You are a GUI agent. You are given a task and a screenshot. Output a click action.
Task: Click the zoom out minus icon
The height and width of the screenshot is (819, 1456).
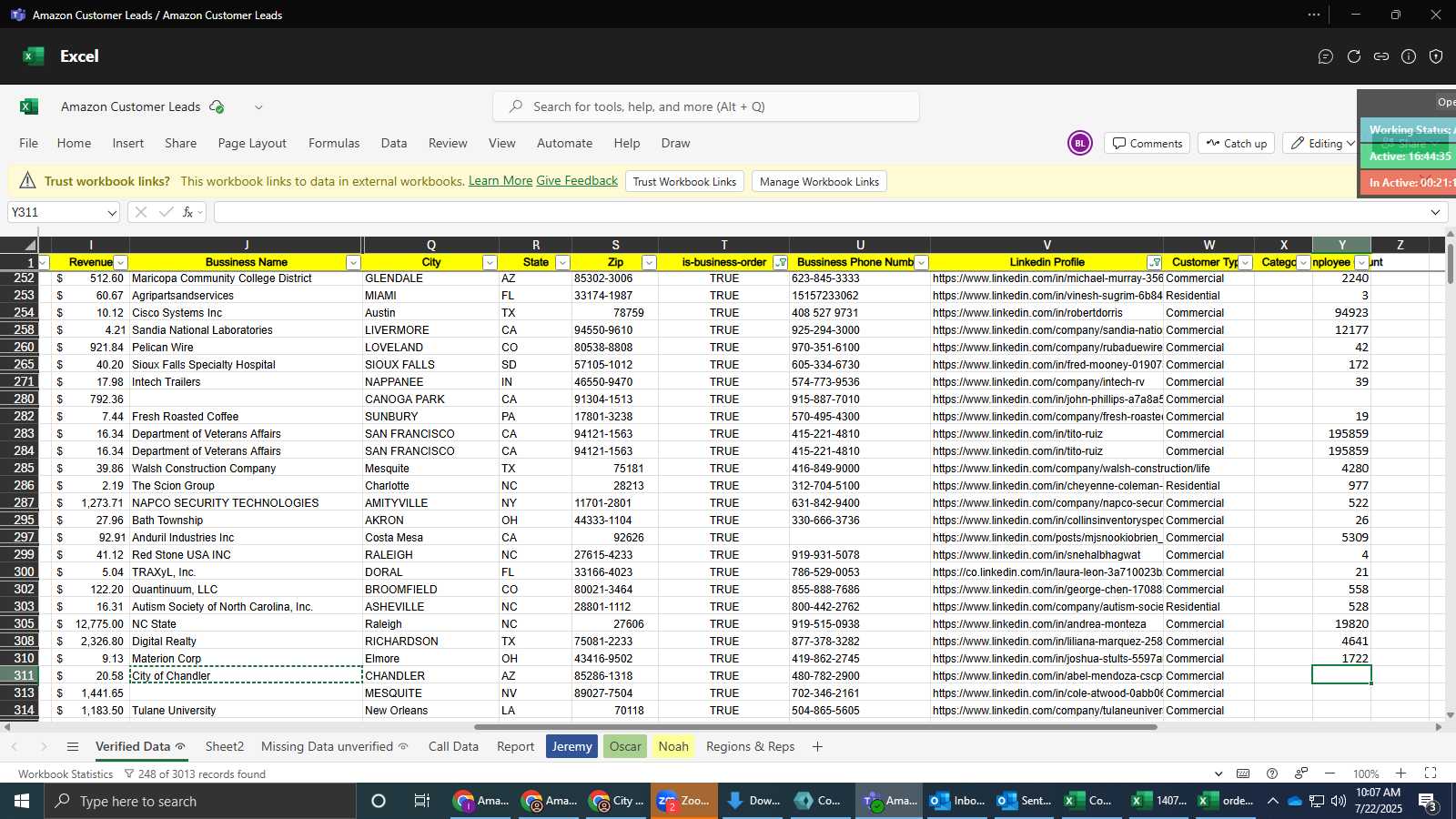pos(1330,773)
